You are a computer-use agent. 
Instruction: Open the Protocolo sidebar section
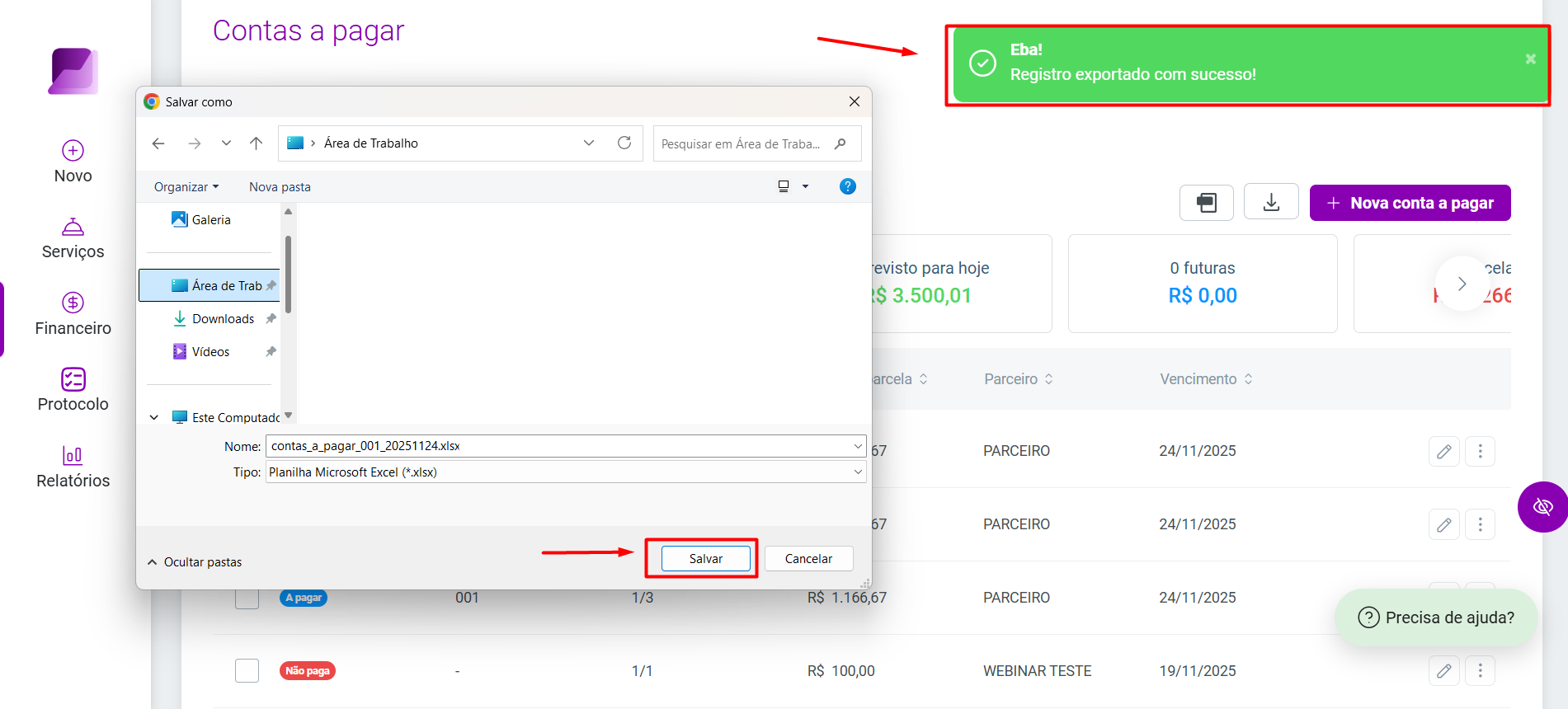pyautogui.click(x=73, y=390)
